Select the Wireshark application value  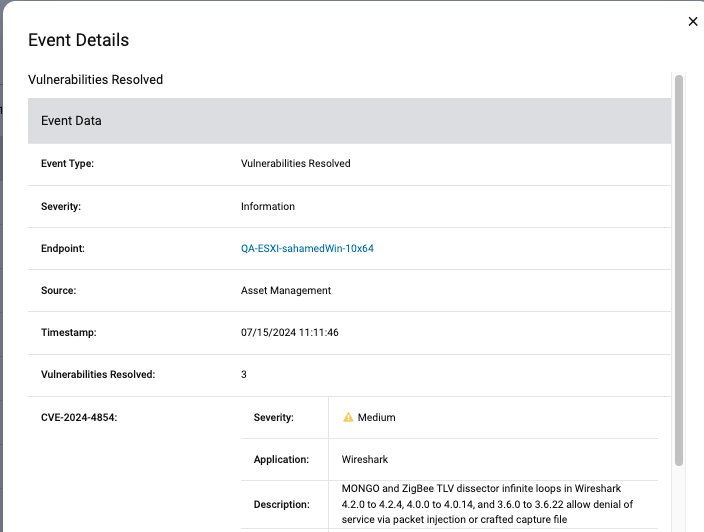tap(365, 459)
